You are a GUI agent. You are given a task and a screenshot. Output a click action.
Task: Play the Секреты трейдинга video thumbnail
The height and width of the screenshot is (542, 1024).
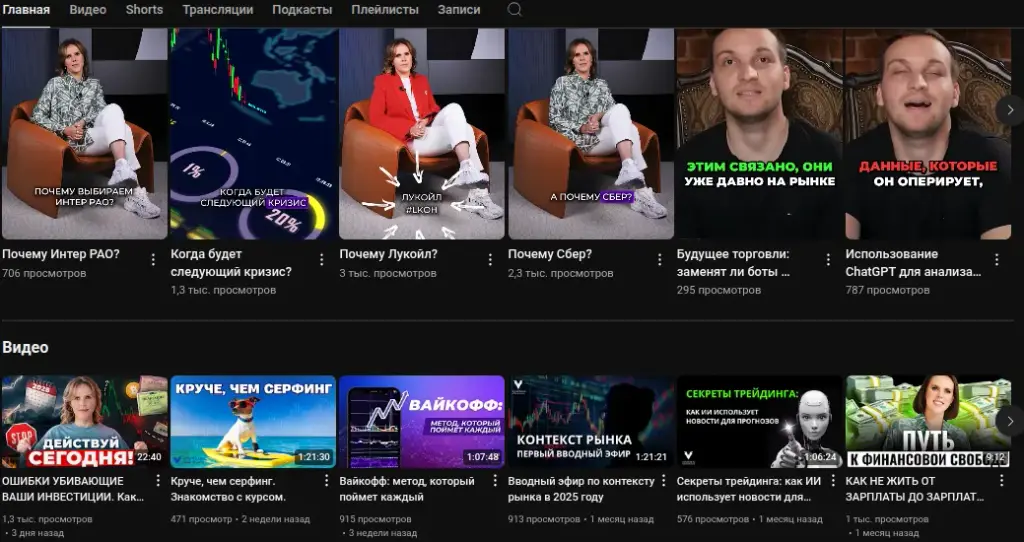[760, 421]
